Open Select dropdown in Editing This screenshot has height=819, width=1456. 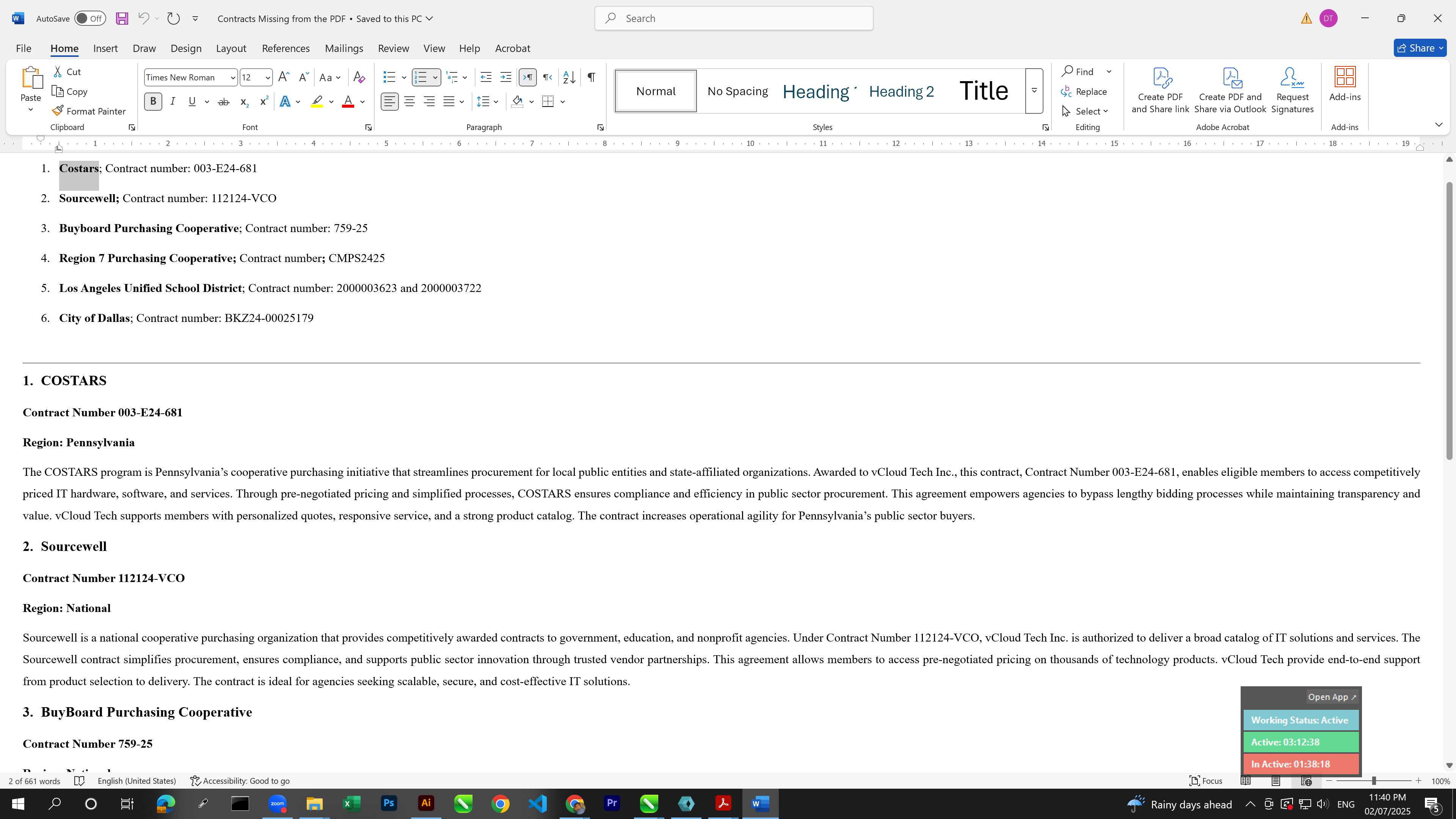(x=1085, y=111)
